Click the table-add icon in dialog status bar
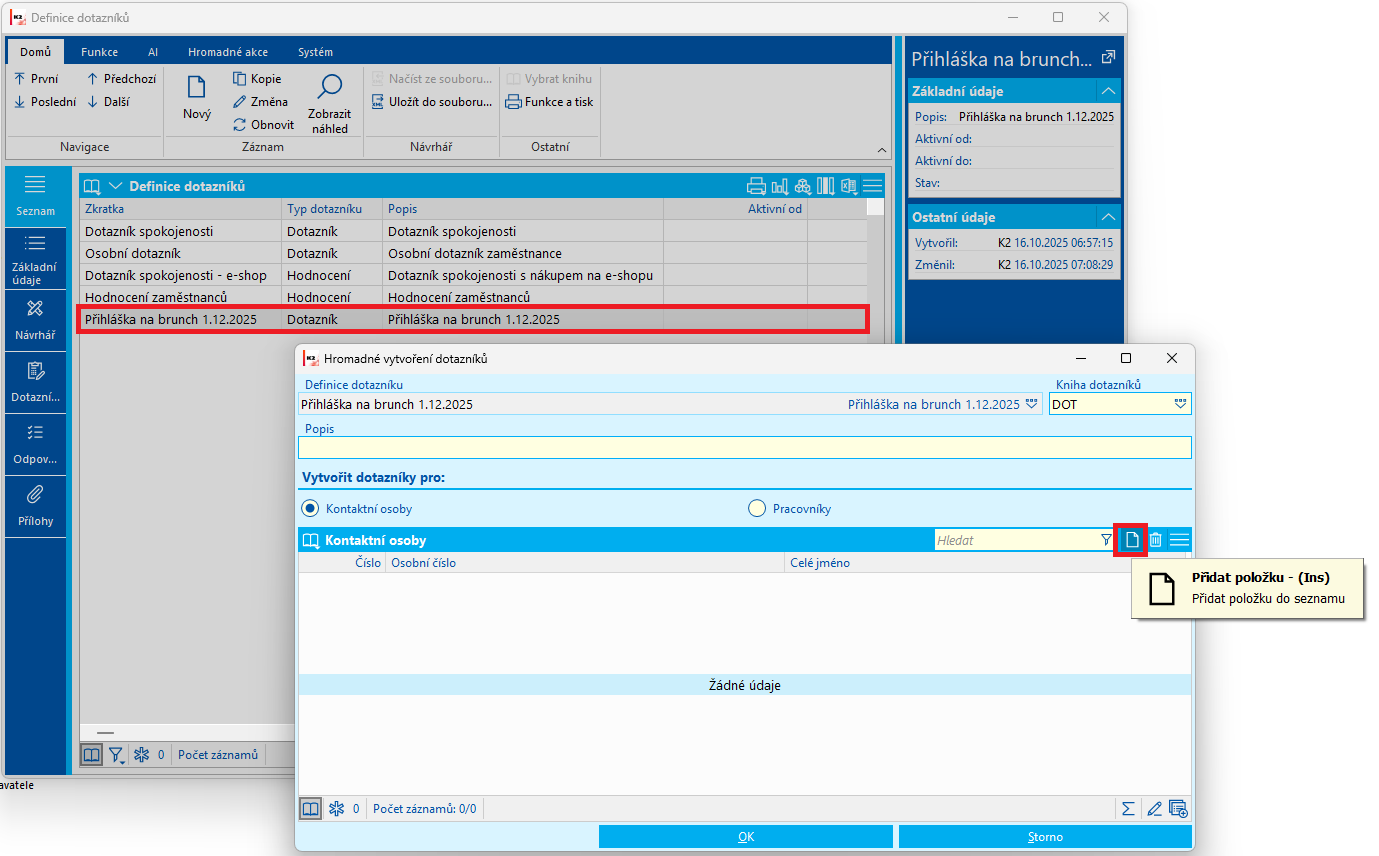This screenshot has height=856, width=1379. tap(1178, 808)
